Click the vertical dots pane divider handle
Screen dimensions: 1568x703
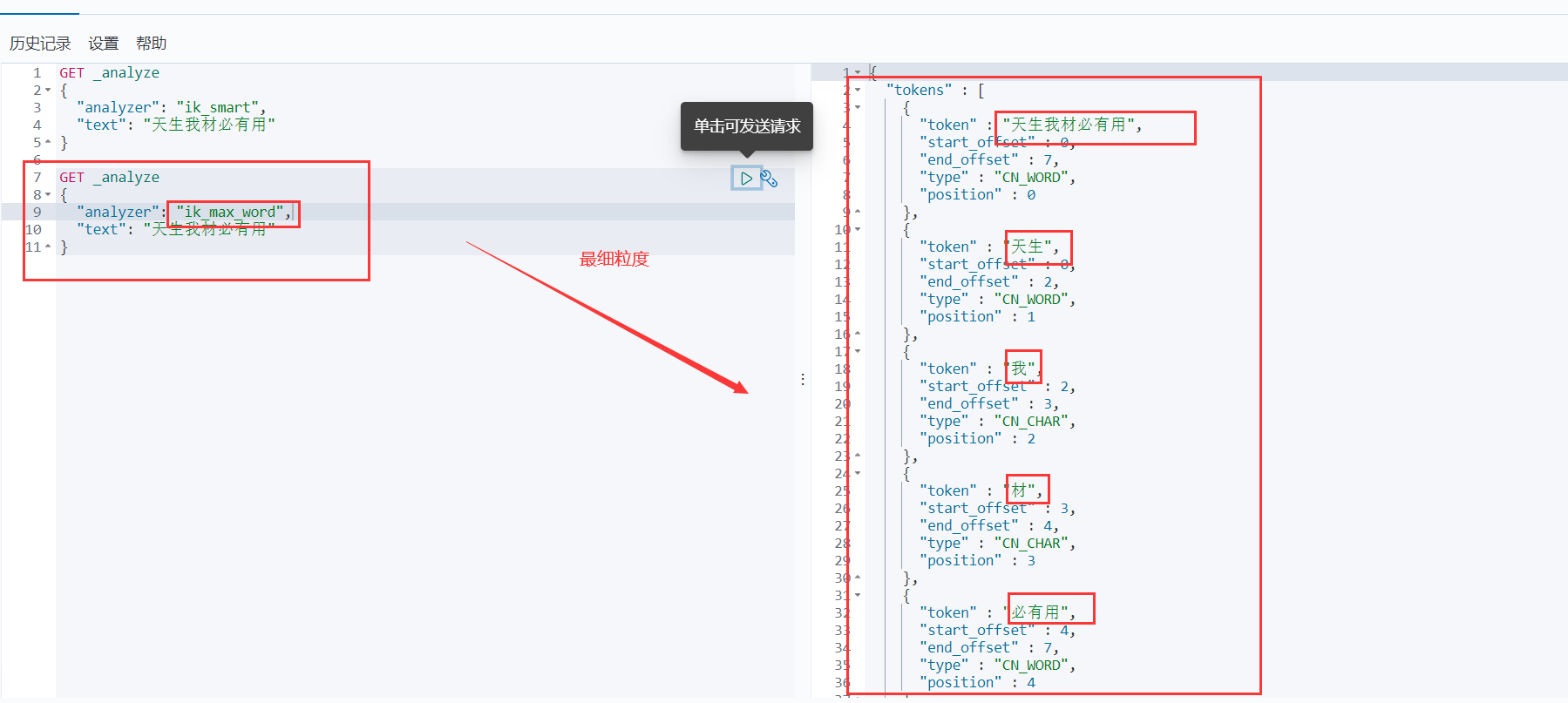coord(803,380)
